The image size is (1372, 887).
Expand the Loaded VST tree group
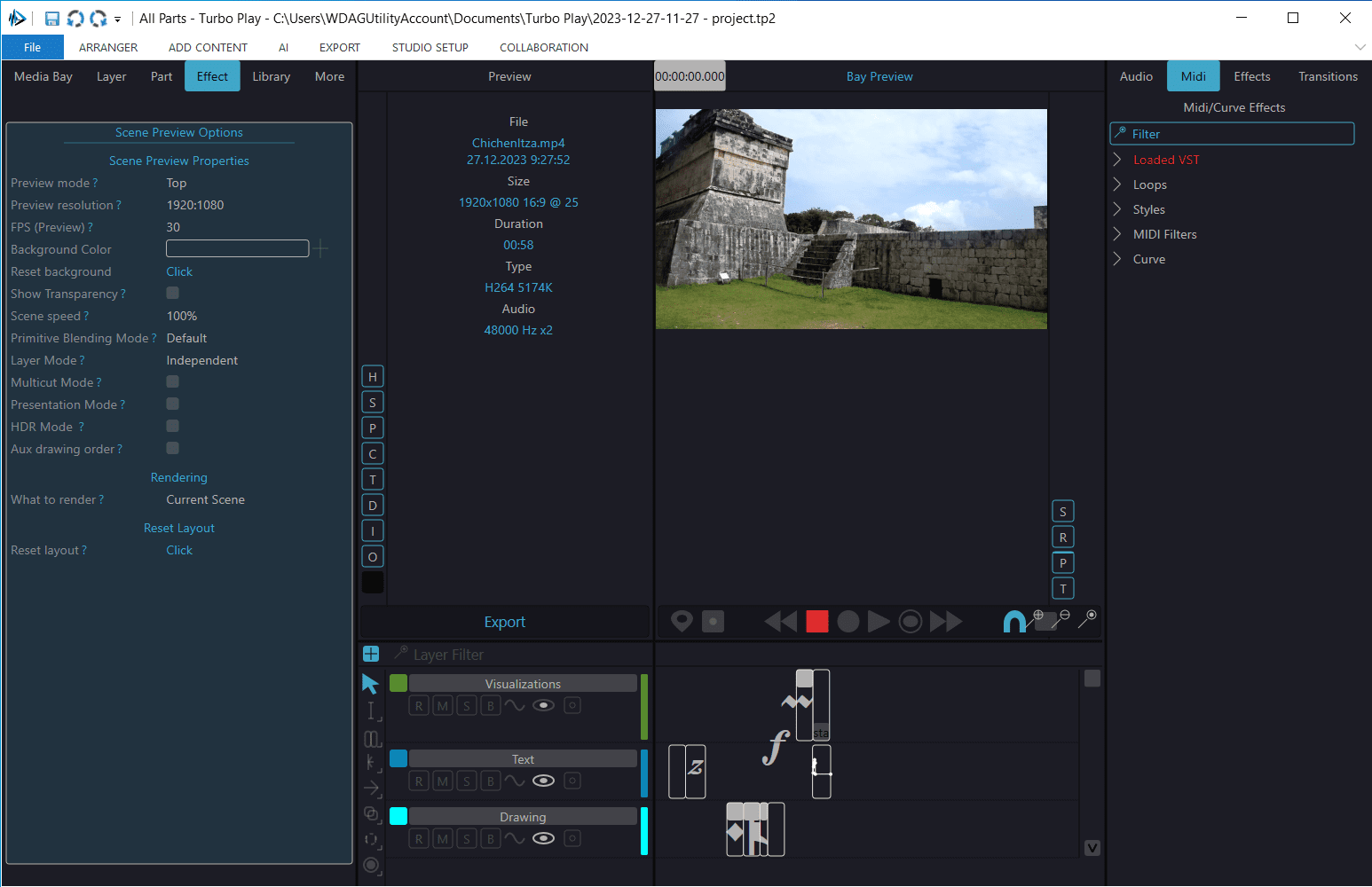[x=1117, y=160]
